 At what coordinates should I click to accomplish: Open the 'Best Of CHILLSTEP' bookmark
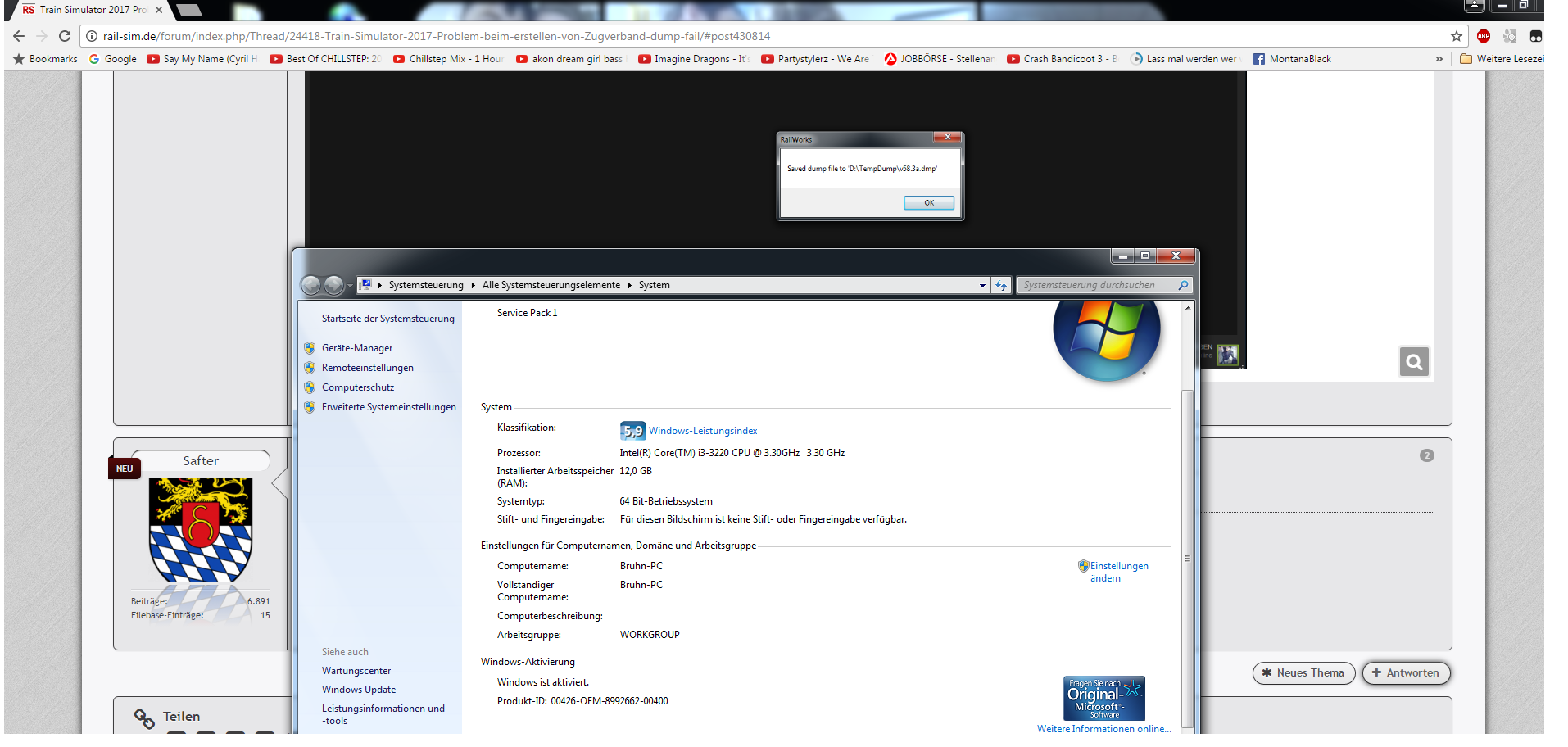pyautogui.click(x=325, y=59)
